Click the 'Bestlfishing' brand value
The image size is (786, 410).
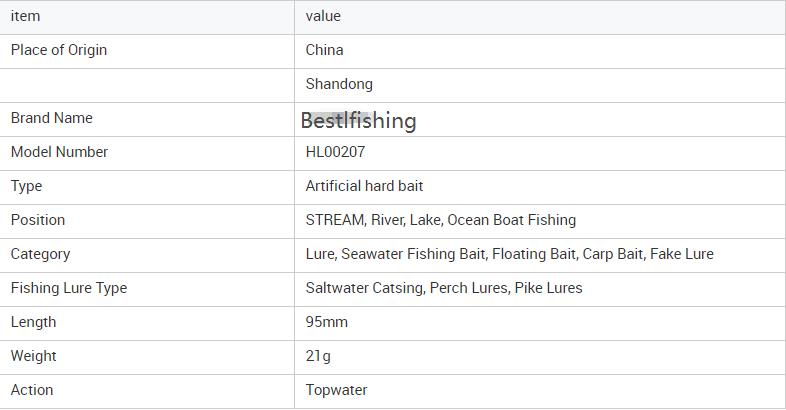pos(358,121)
